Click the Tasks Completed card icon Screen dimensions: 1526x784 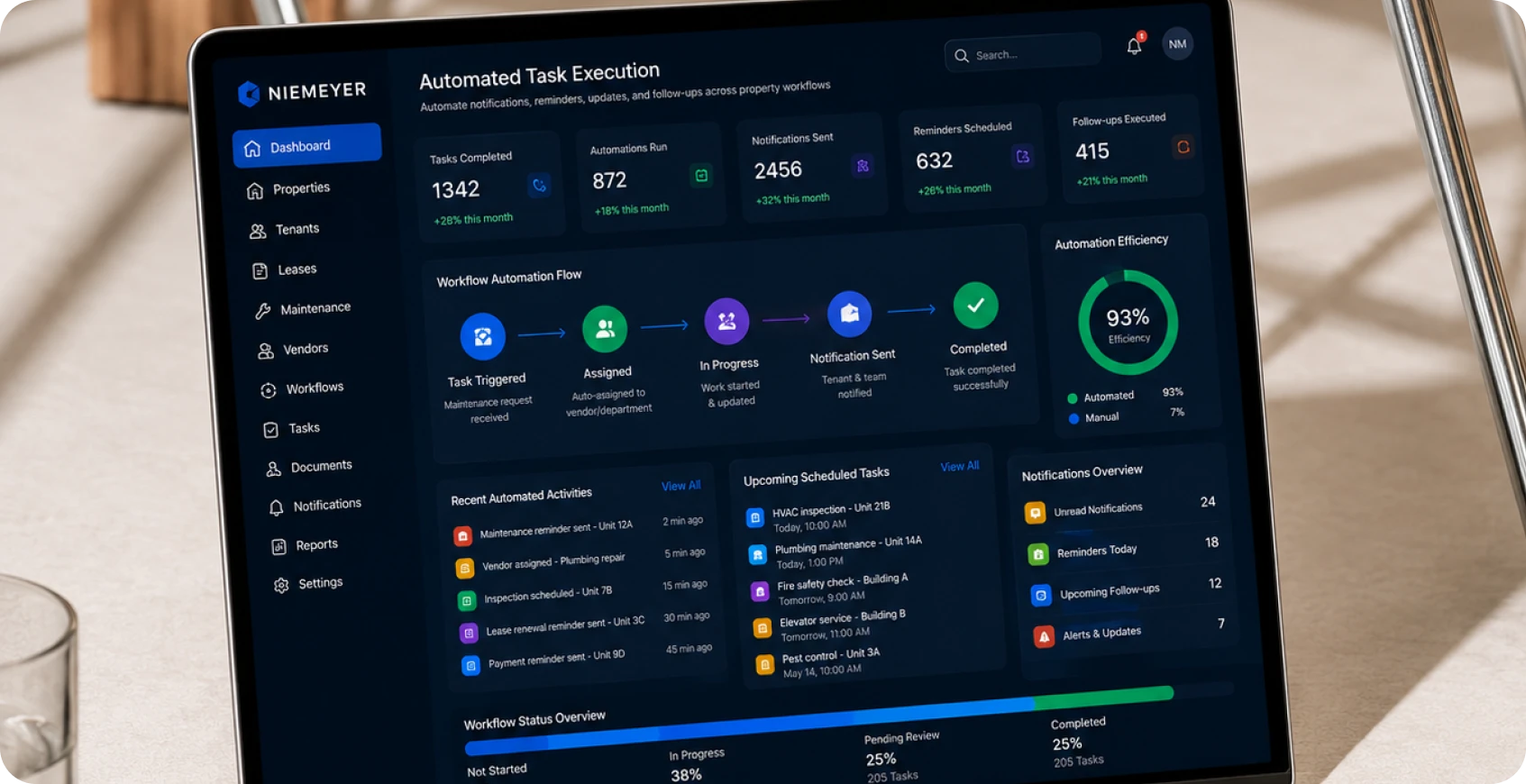539,186
